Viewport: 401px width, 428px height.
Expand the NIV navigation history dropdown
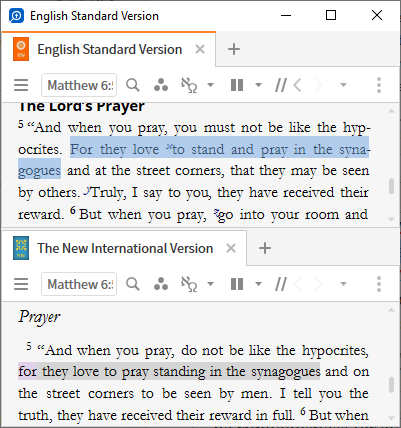(x=343, y=284)
